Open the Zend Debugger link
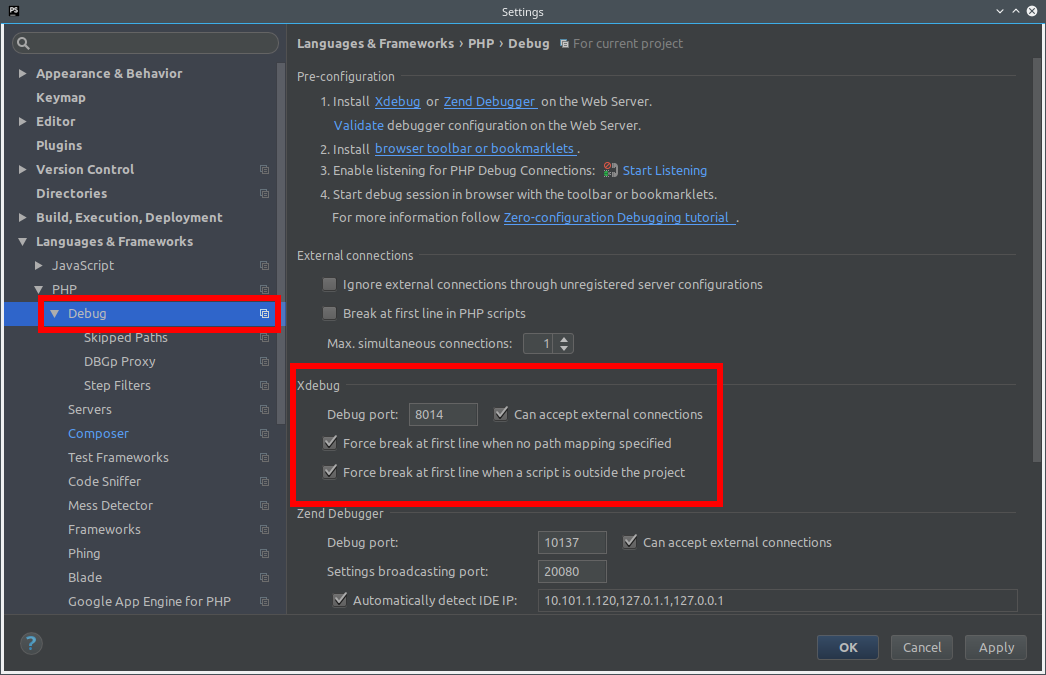Image resolution: width=1046 pixels, height=675 pixels. 490,101
